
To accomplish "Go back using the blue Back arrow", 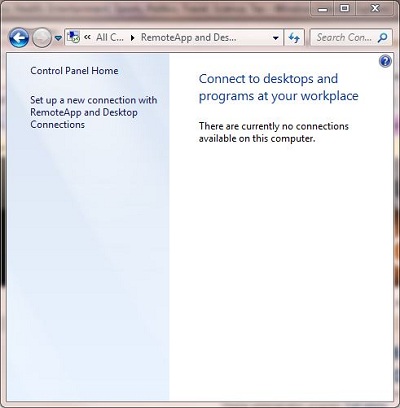I will tap(19, 38).
